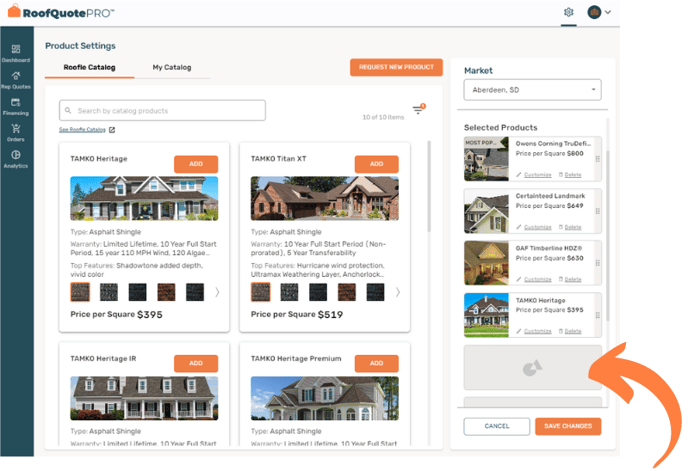Add TAMKO Heritage Premium product
This screenshot has width=688, height=471.
click(x=376, y=363)
